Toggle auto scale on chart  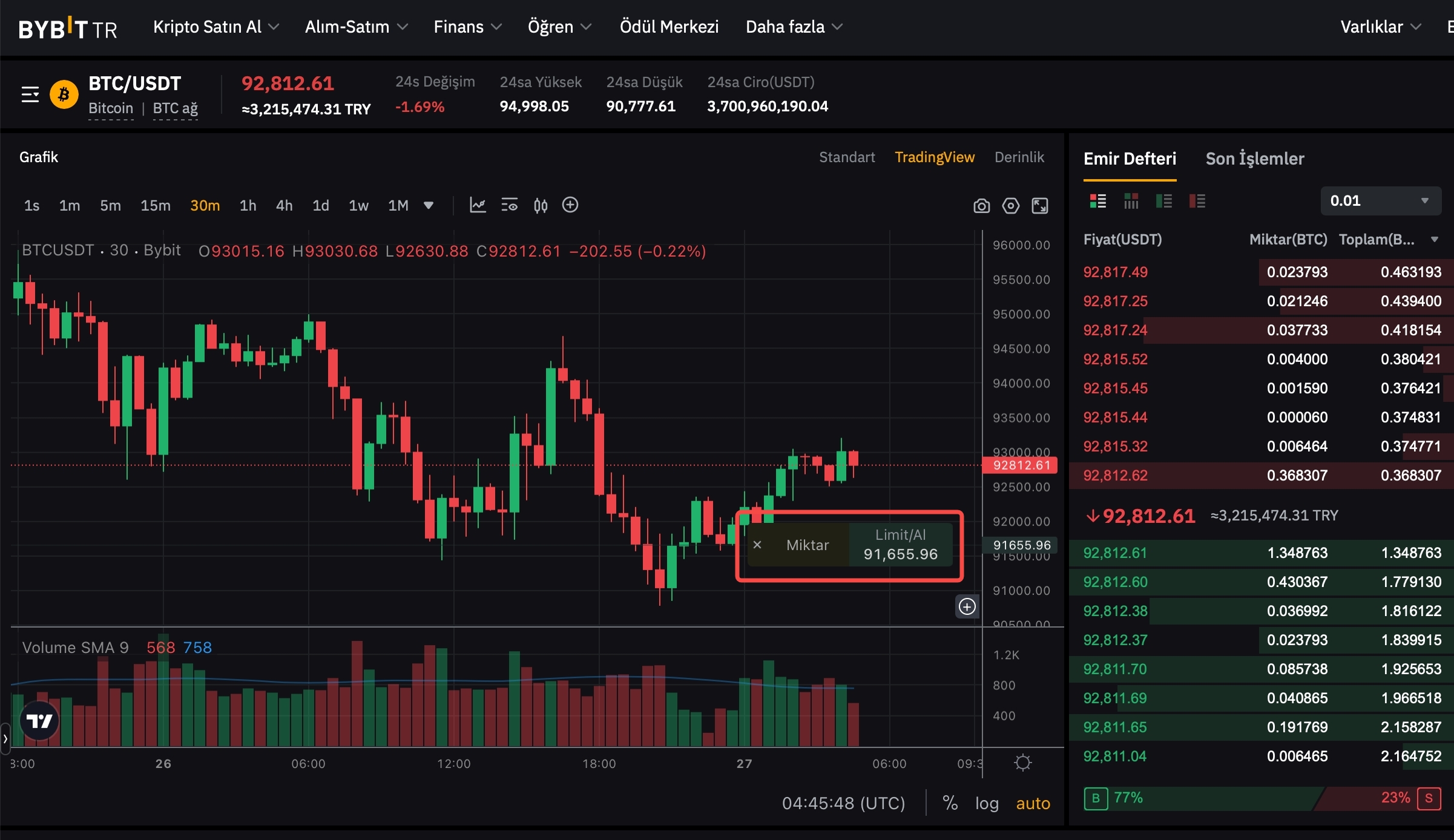[1033, 803]
